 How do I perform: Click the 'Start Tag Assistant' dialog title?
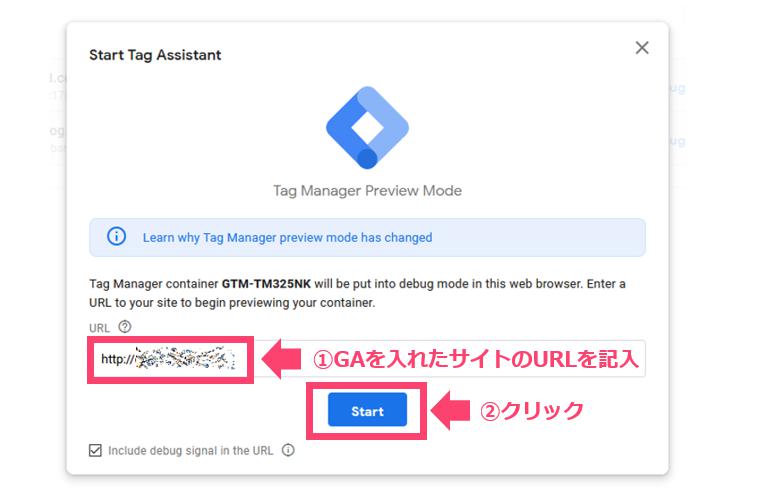point(155,55)
